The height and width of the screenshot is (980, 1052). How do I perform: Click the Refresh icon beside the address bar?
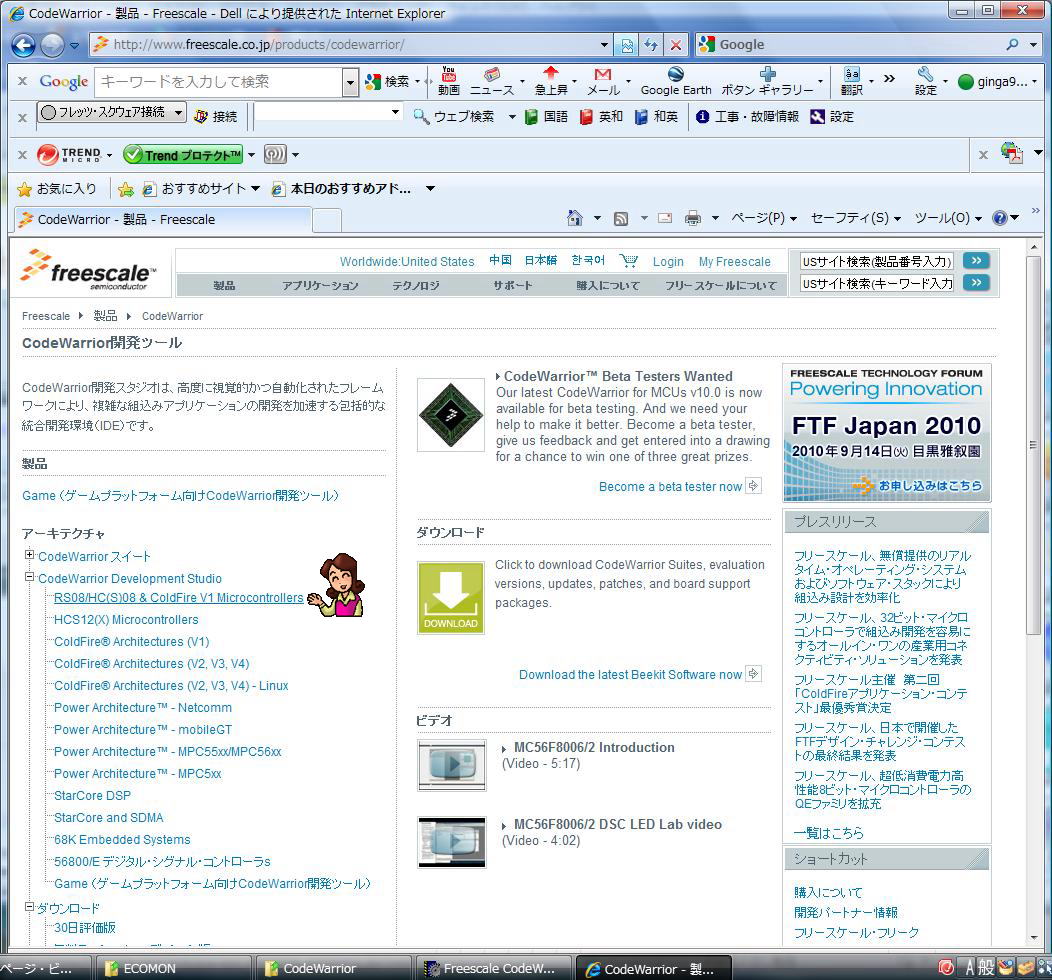point(651,45)
